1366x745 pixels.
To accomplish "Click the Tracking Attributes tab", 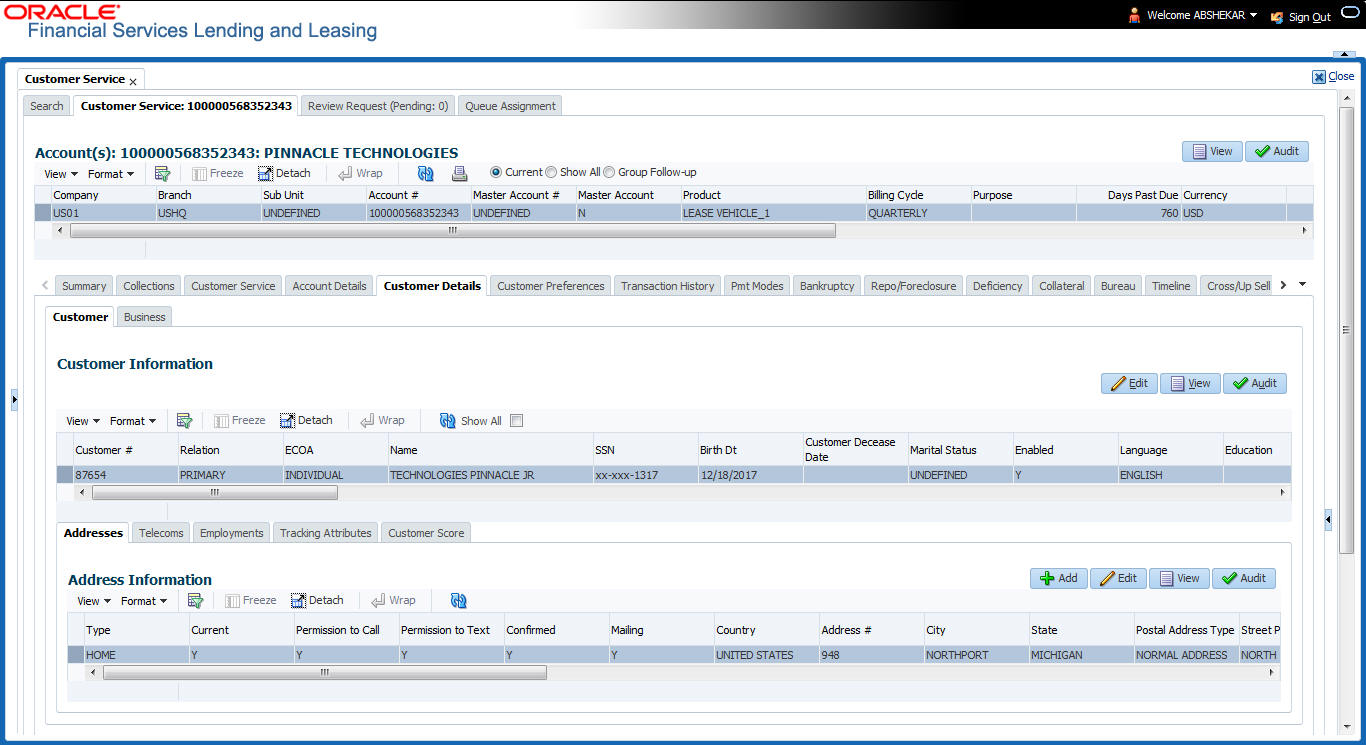I will coord(326,533).
